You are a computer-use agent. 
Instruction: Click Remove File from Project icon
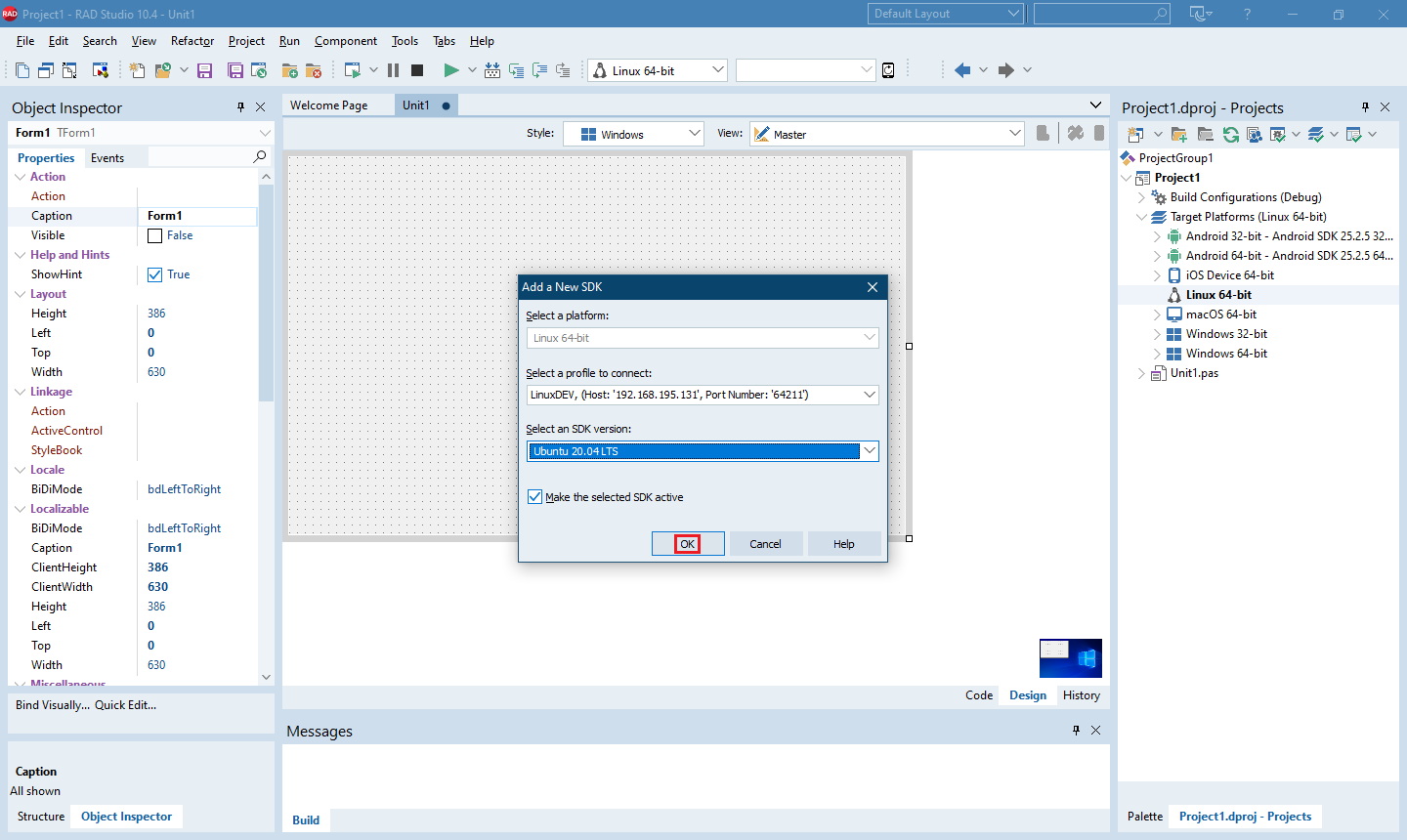(314, 70)
